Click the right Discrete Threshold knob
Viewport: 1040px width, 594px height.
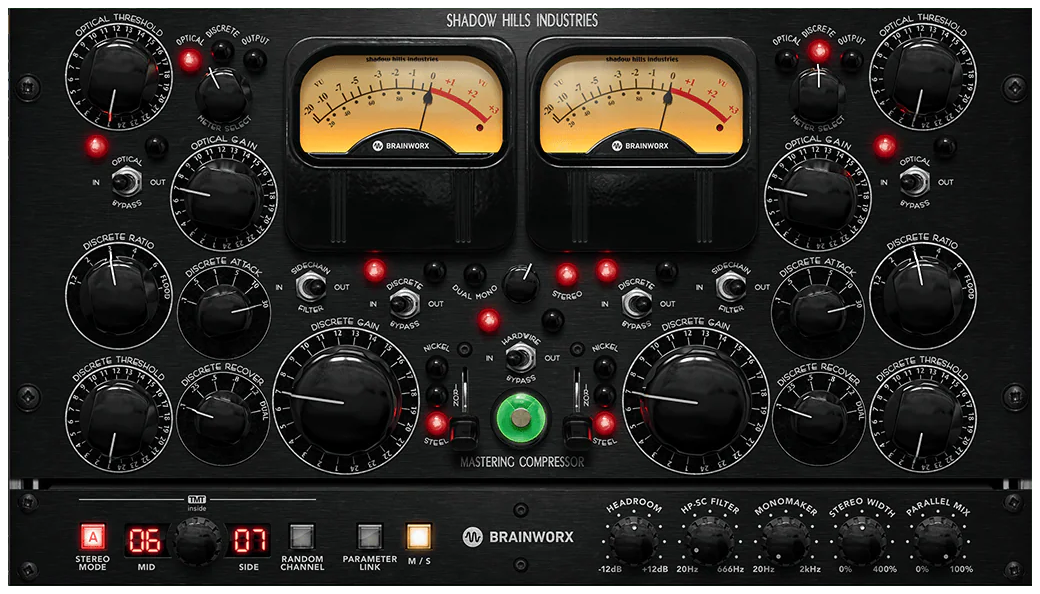click(923, 420)
